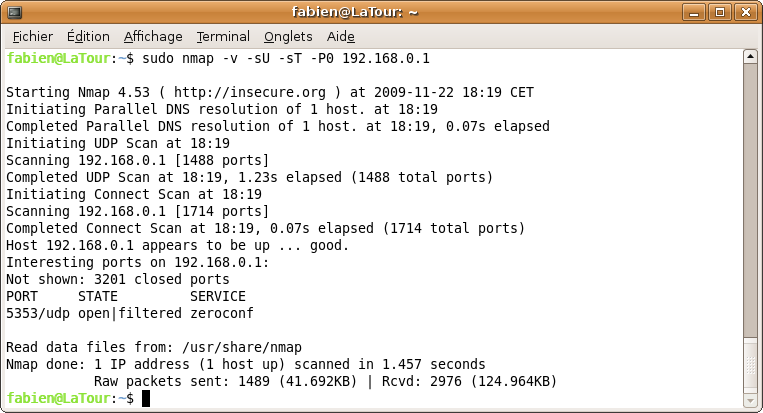The image size is (763, 413).
Task: Click the scrollbar up arrow
Action: (750, 58)
